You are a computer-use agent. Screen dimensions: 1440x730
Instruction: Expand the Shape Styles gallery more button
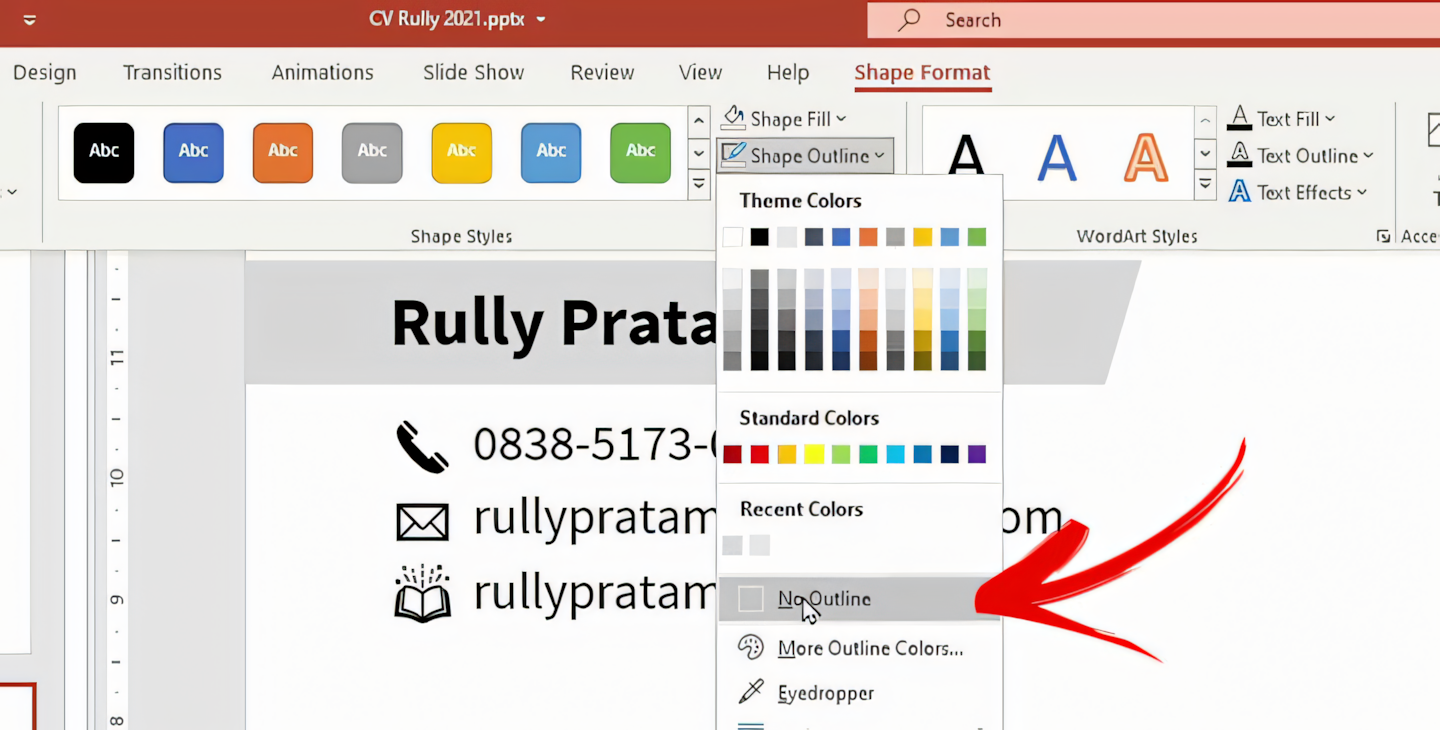(699, 184)
